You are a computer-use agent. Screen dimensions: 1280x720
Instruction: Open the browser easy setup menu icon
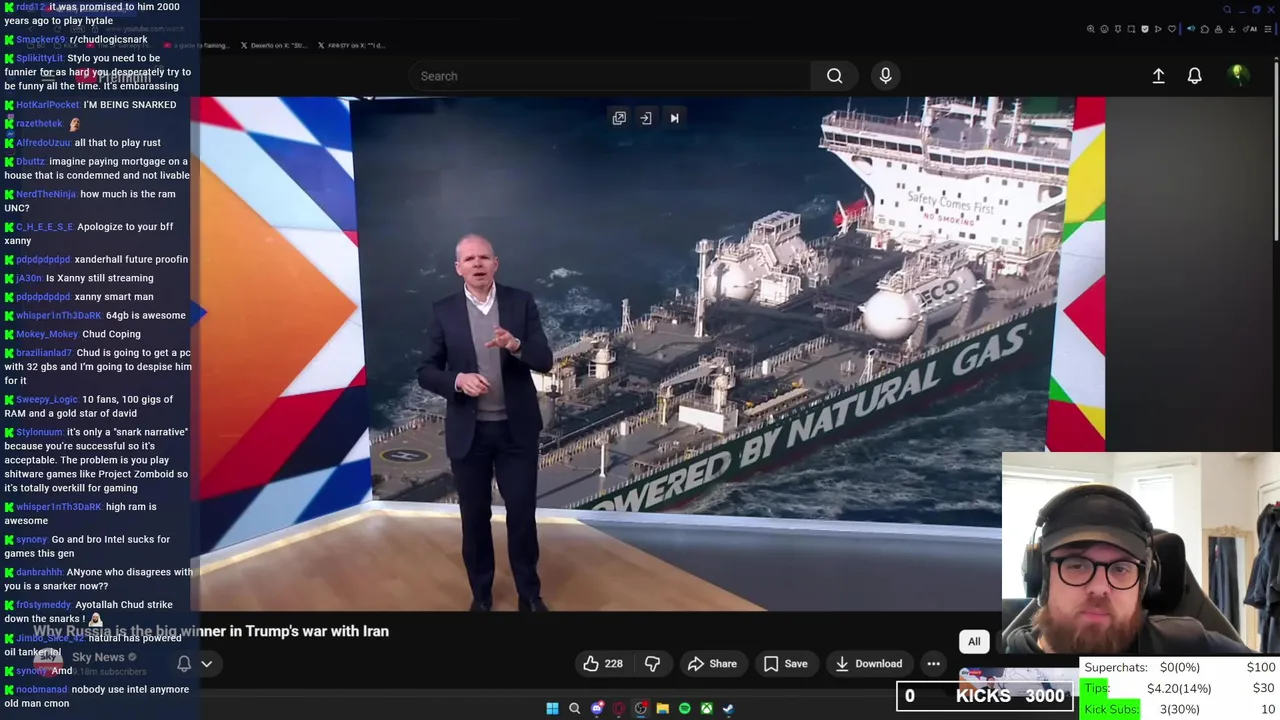click(x=1268, y=29)
